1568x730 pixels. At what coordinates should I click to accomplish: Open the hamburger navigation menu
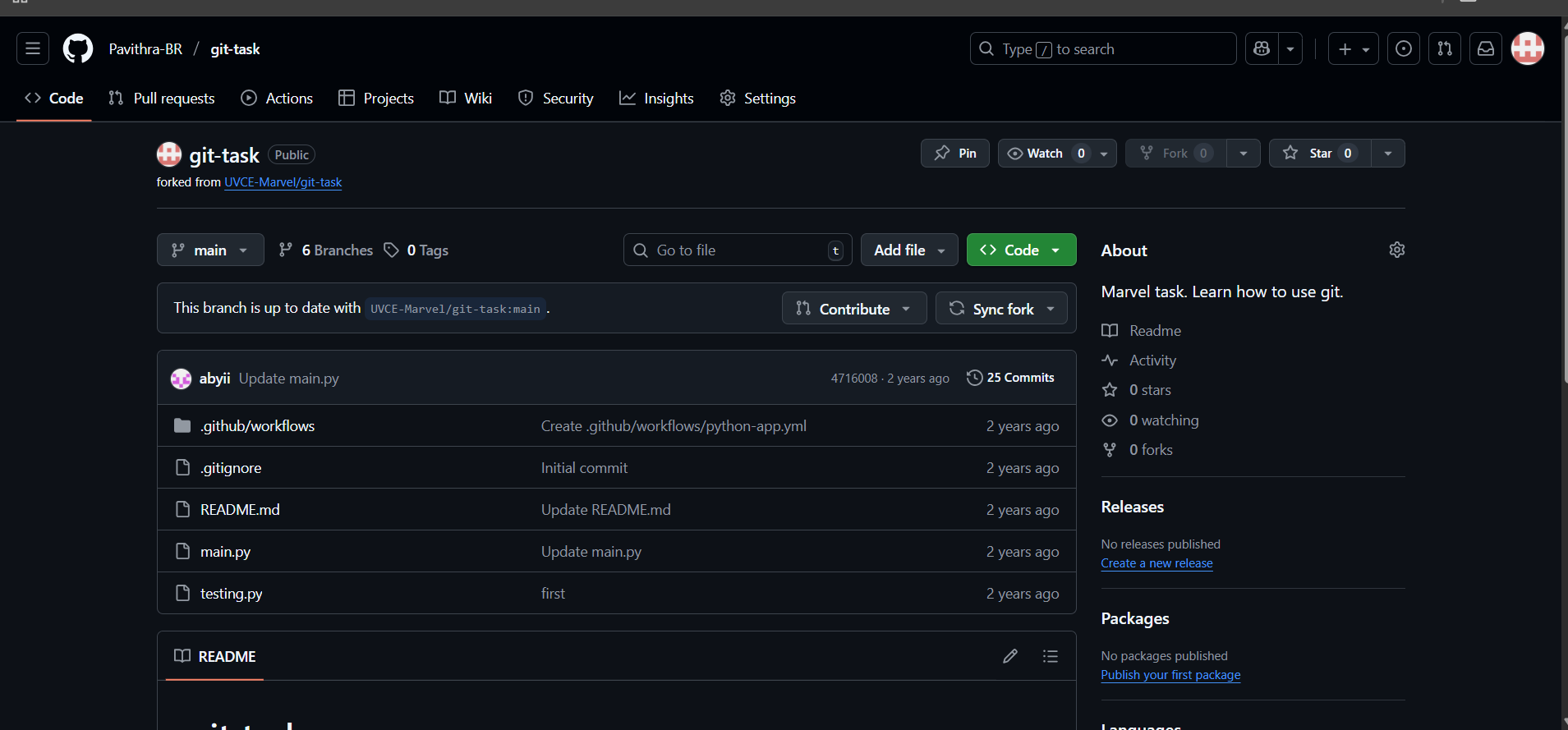click(33, 49)
